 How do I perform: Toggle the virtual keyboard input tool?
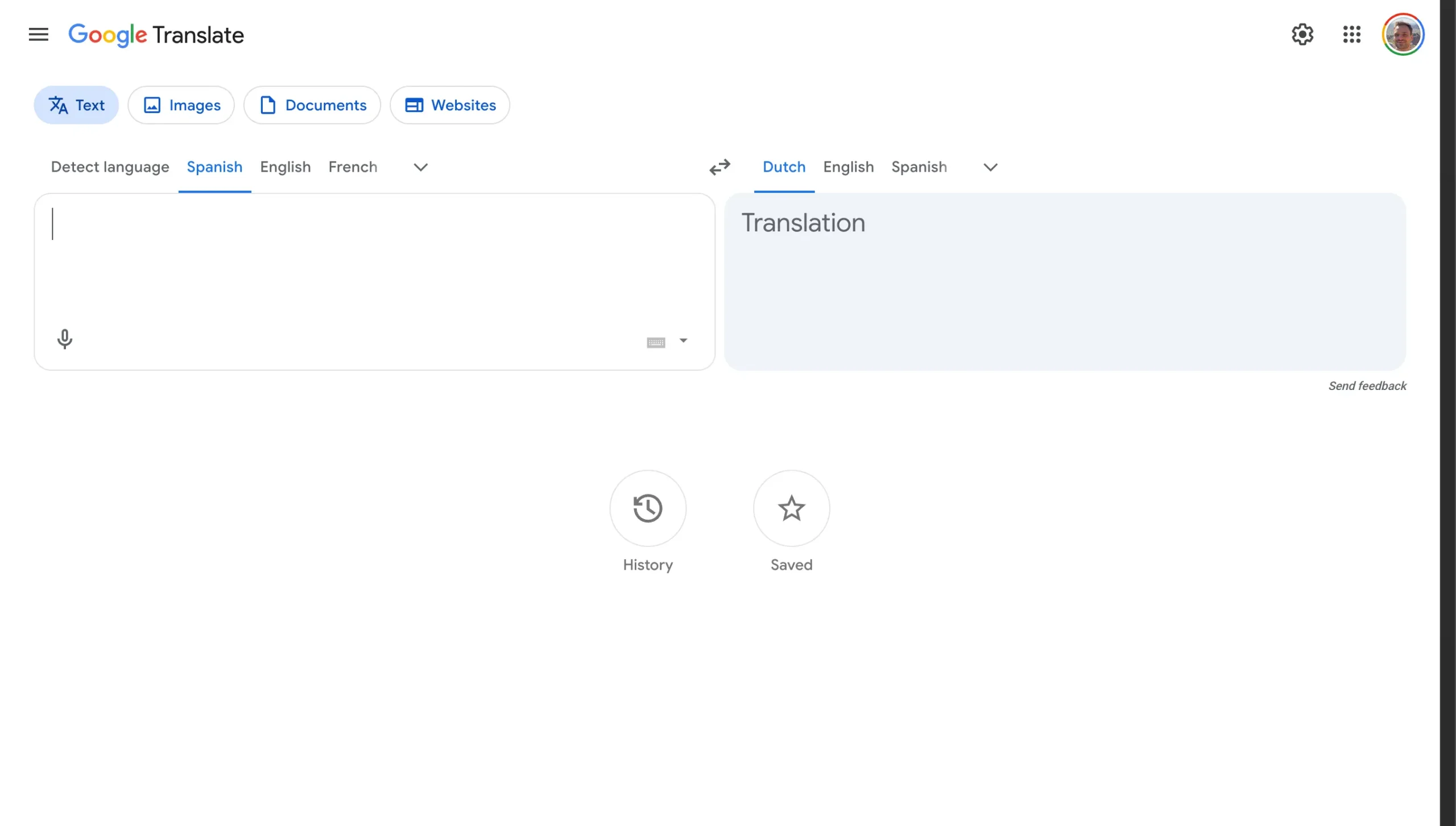[x=656, y=342]
